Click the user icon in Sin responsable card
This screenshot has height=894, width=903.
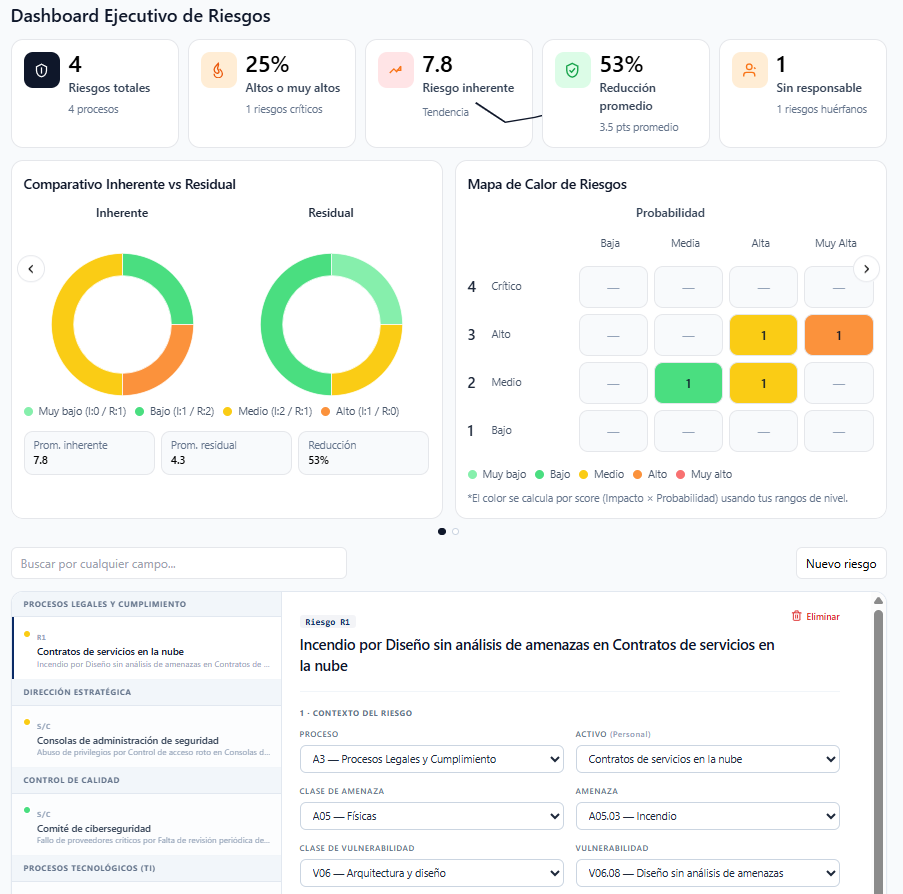[x=749, y=70]
